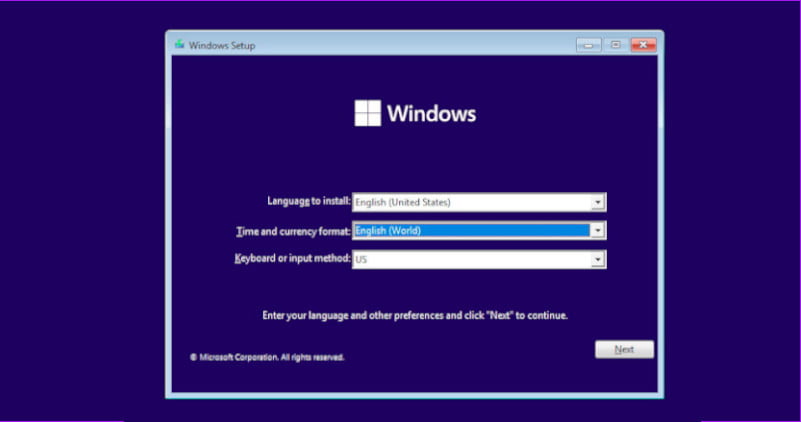The width and height of the screenshot is (801, 422).
Task: Click the Microsoft Corporation copyright notice
Action: [x=267, y=357]
